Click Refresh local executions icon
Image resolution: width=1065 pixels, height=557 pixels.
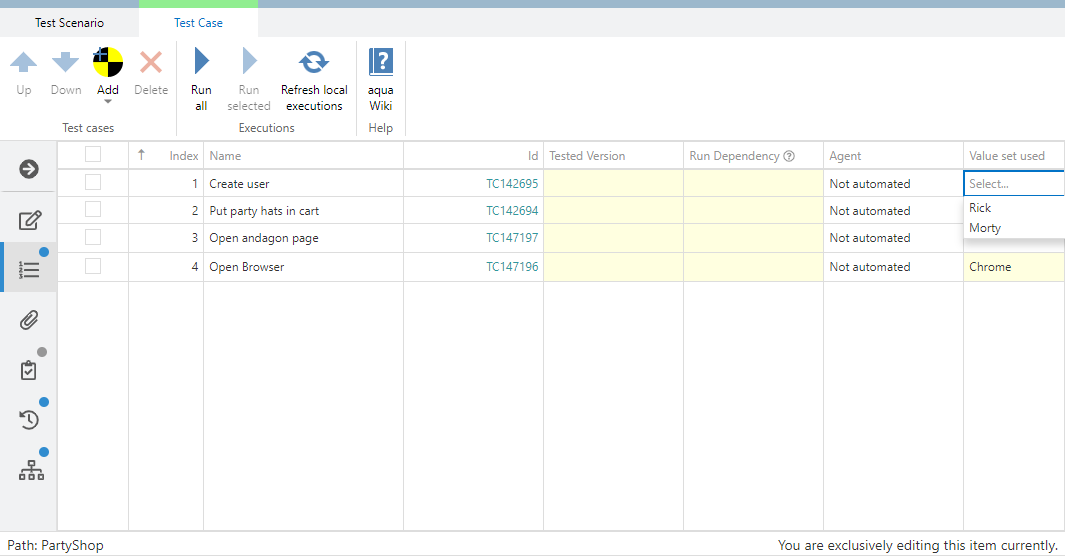pos(314,62)
